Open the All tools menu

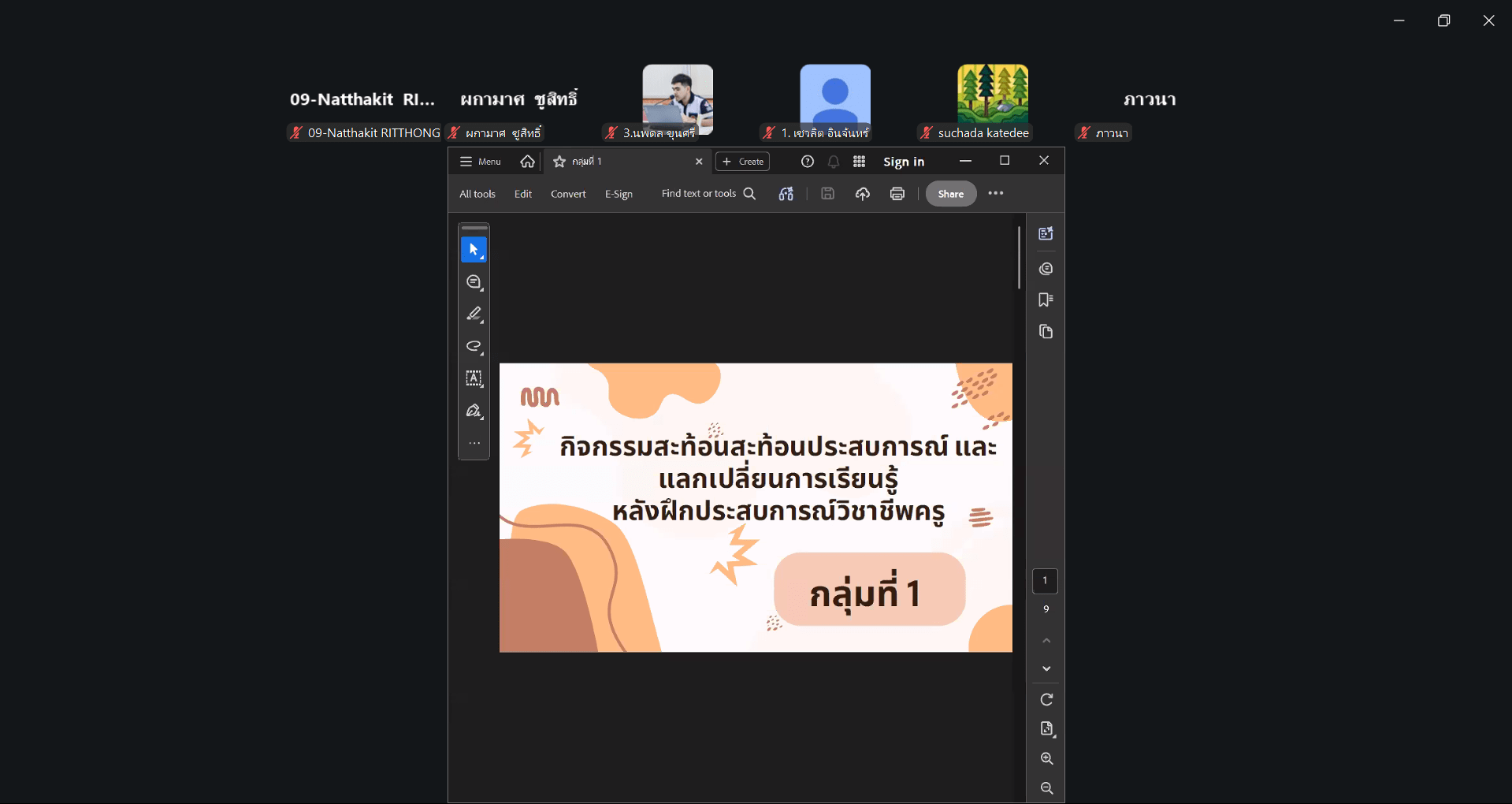pyautogui.click(x=477, y=194)
